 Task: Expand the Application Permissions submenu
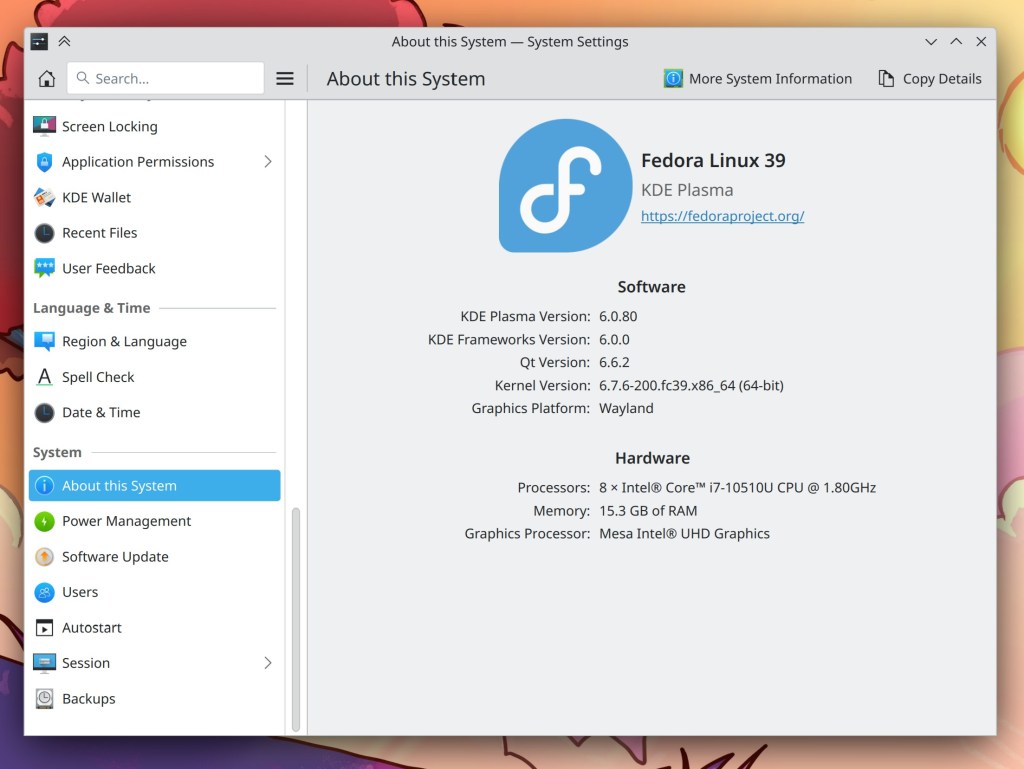267,161
